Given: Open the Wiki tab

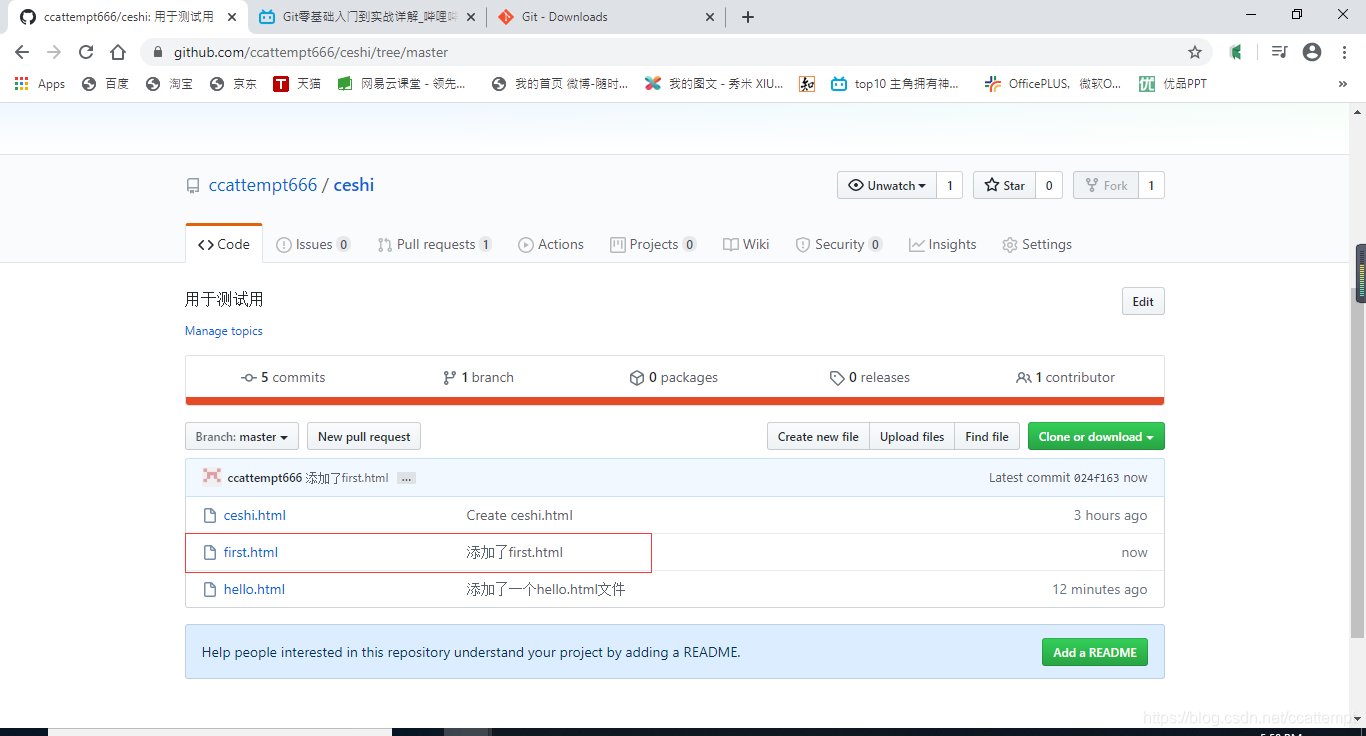Looking at the screenshot, I should tap(746, 244).
